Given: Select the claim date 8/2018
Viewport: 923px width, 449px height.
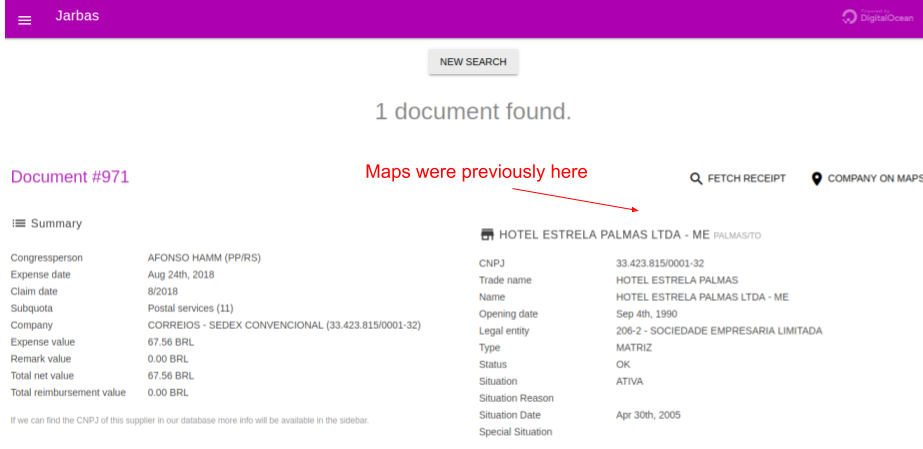Looking at the screenshot, I should [x=162, y=291].
